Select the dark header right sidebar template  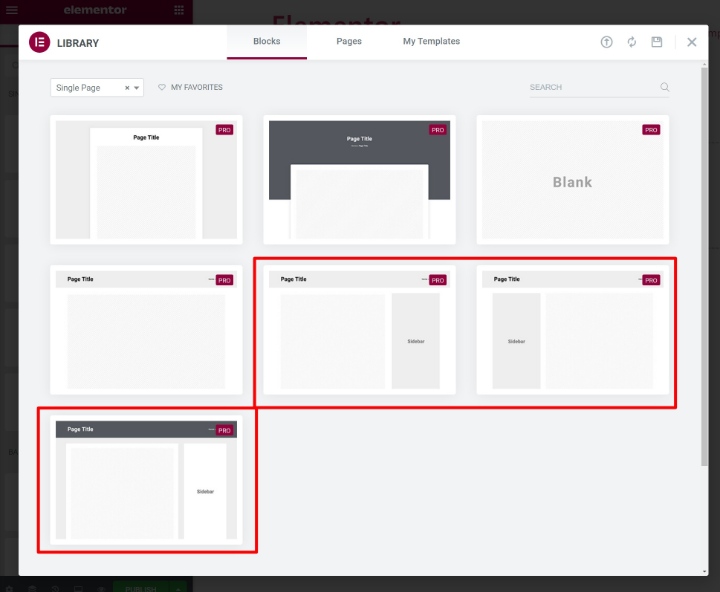[x=146, y=480]
